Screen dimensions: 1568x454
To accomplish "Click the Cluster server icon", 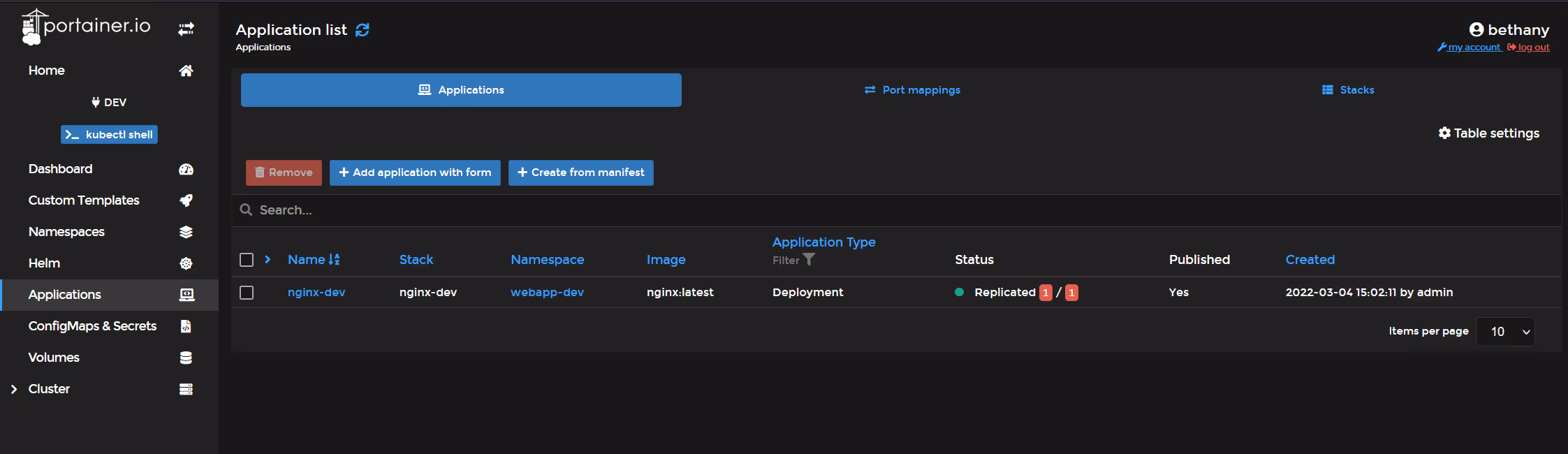I will (186, 389).
